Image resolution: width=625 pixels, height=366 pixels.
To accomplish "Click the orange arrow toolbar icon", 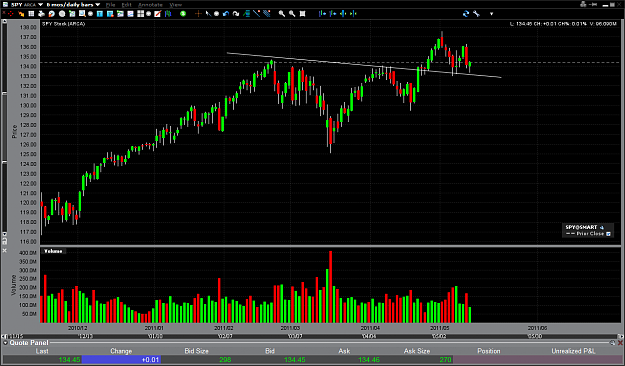I will coord(21,14).
